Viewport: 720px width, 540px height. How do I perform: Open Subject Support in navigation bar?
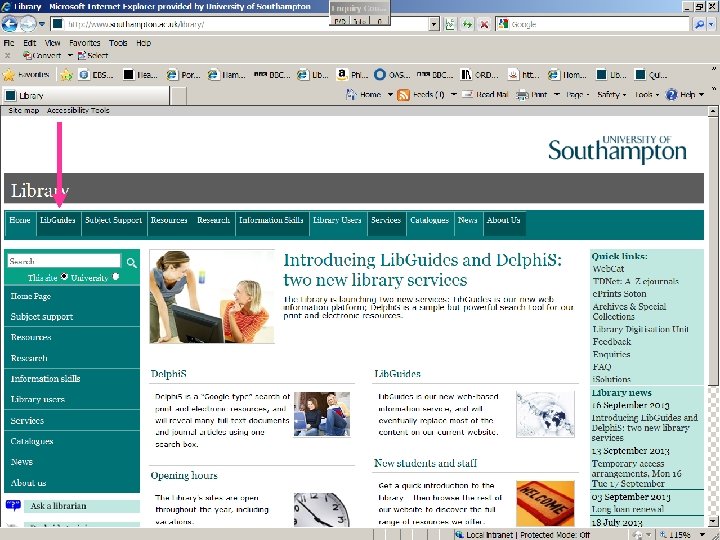[113, 220]
